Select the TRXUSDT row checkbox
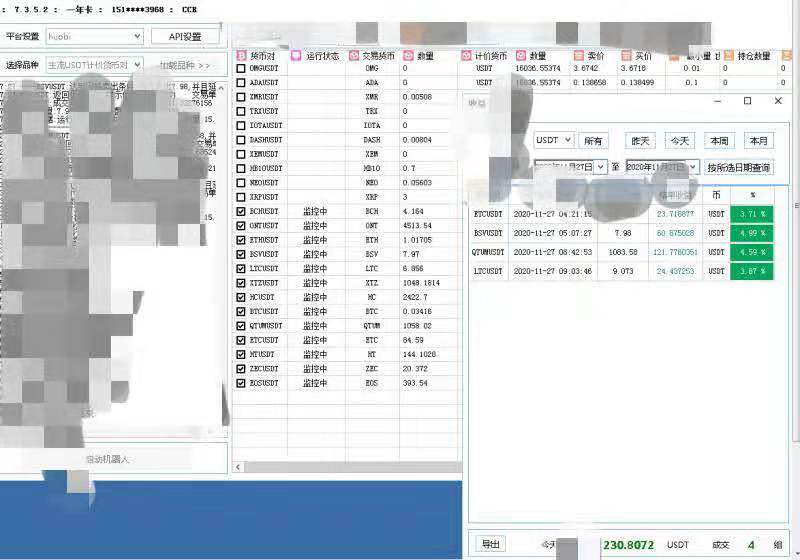This screenshot has height=560, width=800. pos(241,111)
